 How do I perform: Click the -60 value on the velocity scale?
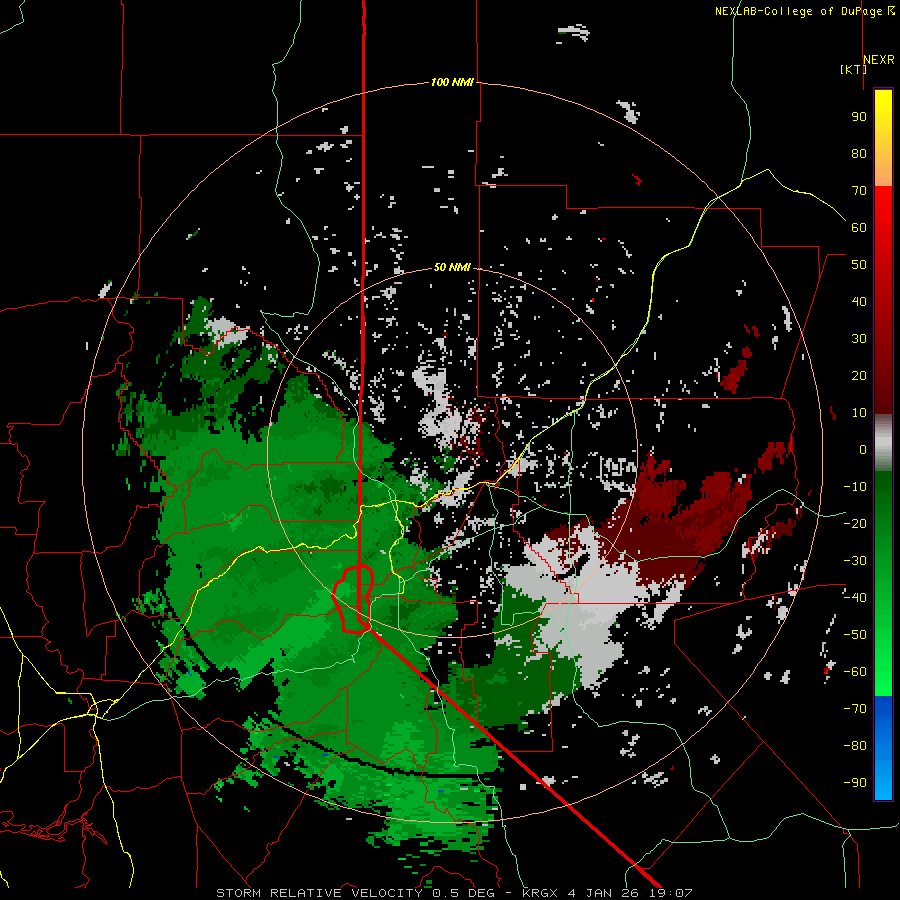pyautogui.click(x=855, y=672)
